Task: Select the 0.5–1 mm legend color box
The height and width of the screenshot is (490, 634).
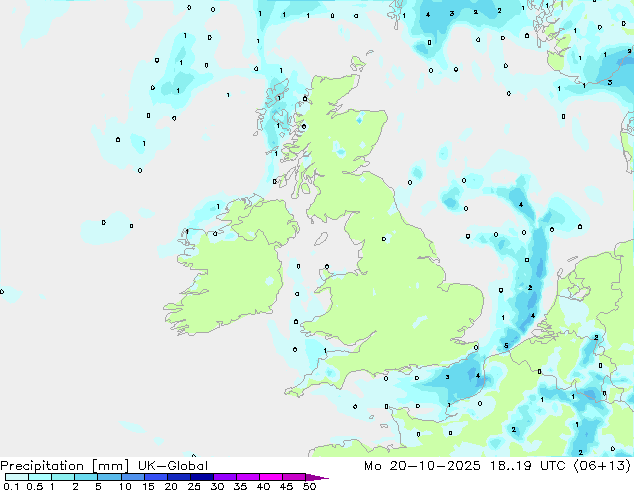Action: (x=40, y=477)
